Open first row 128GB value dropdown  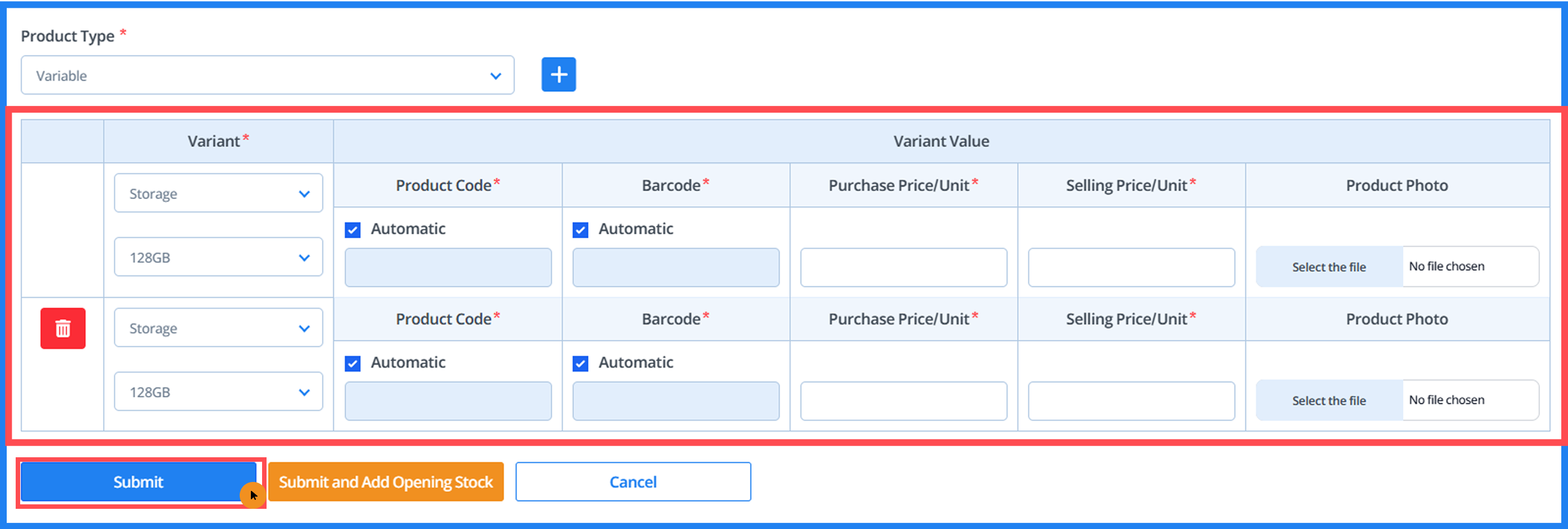pyautogui.click(x=218, y=258)
